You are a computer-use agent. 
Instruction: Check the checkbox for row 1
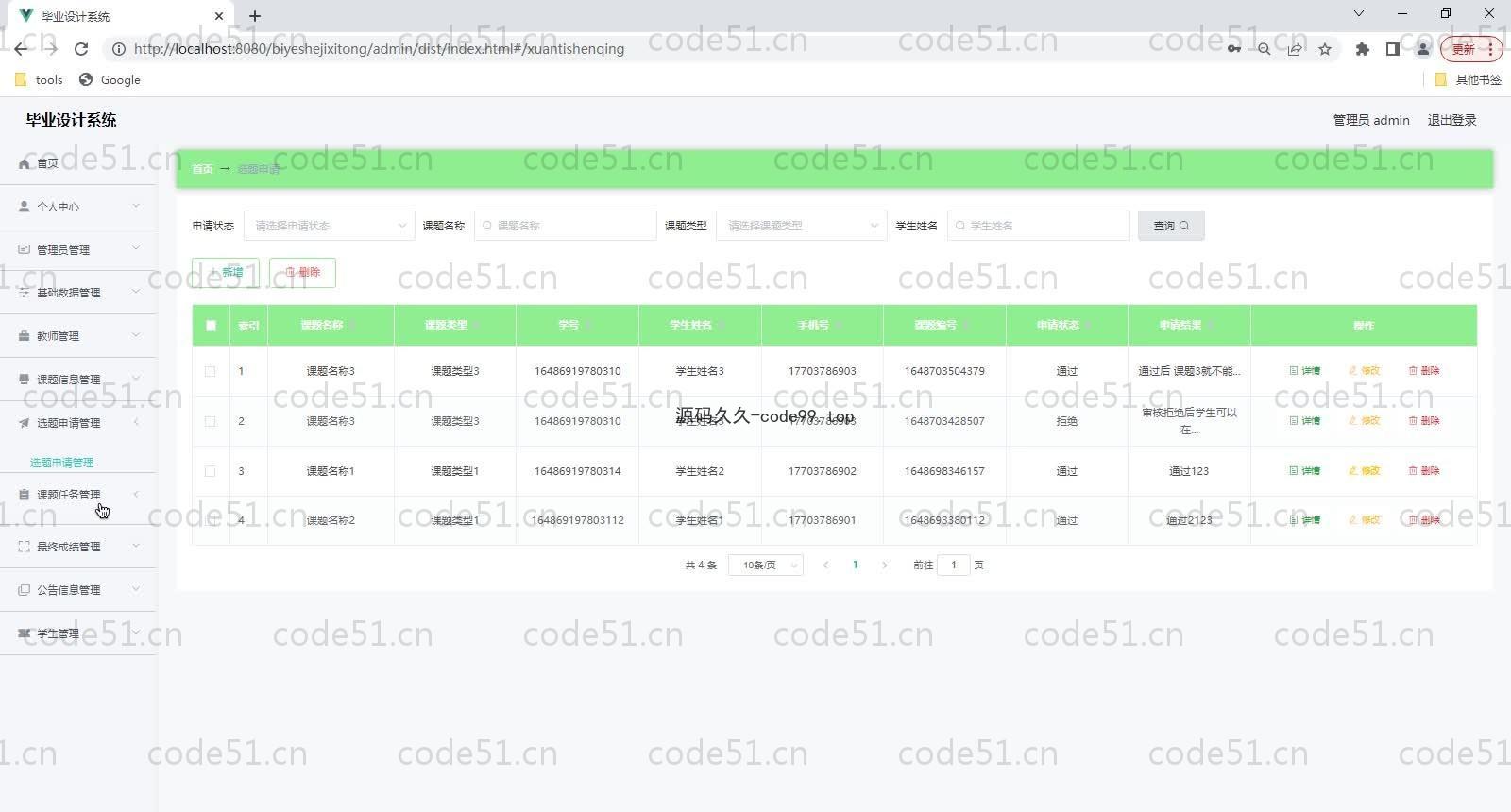pos(210,371)
